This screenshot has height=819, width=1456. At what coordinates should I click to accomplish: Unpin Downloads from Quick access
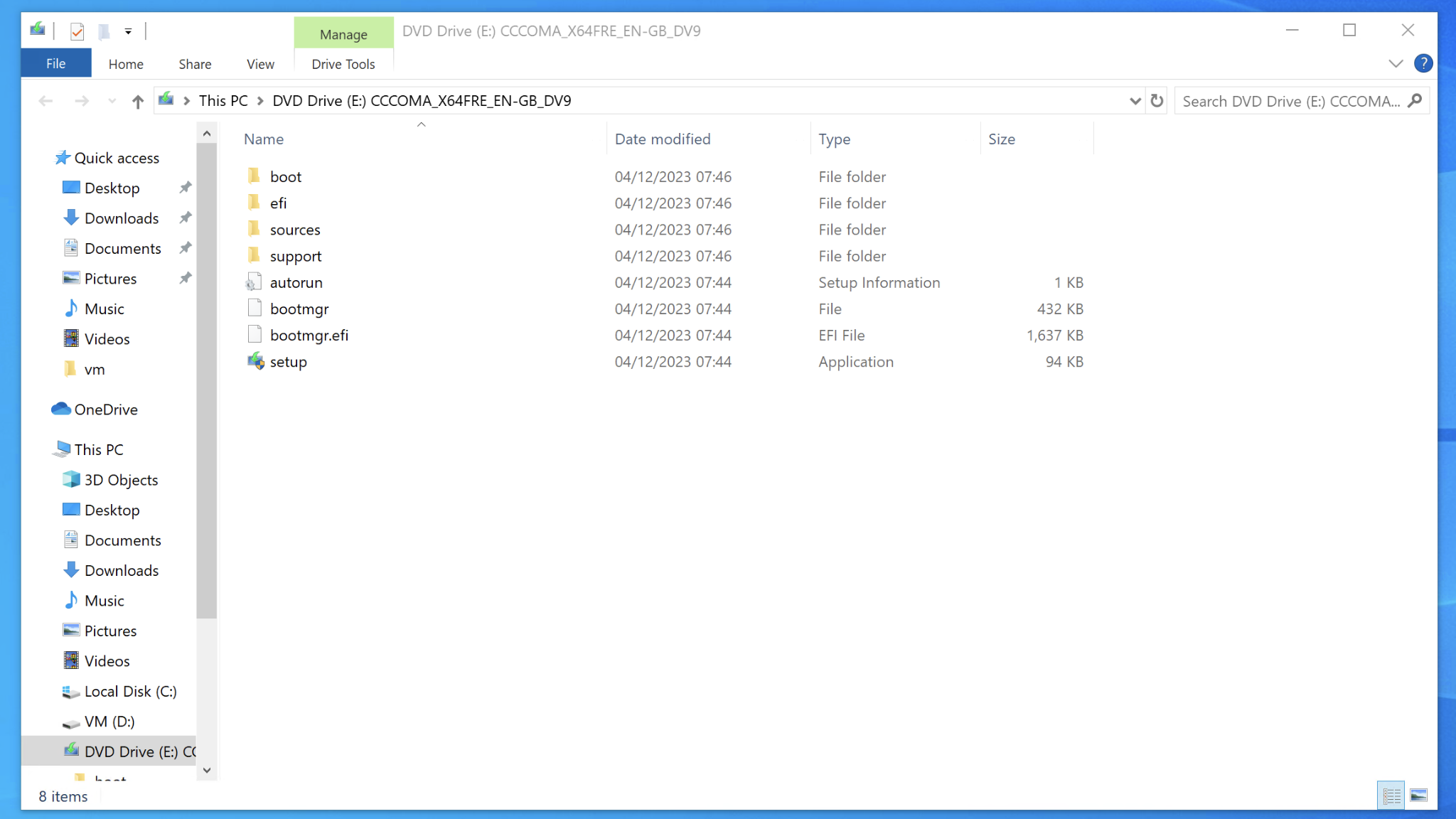point(184,218)
